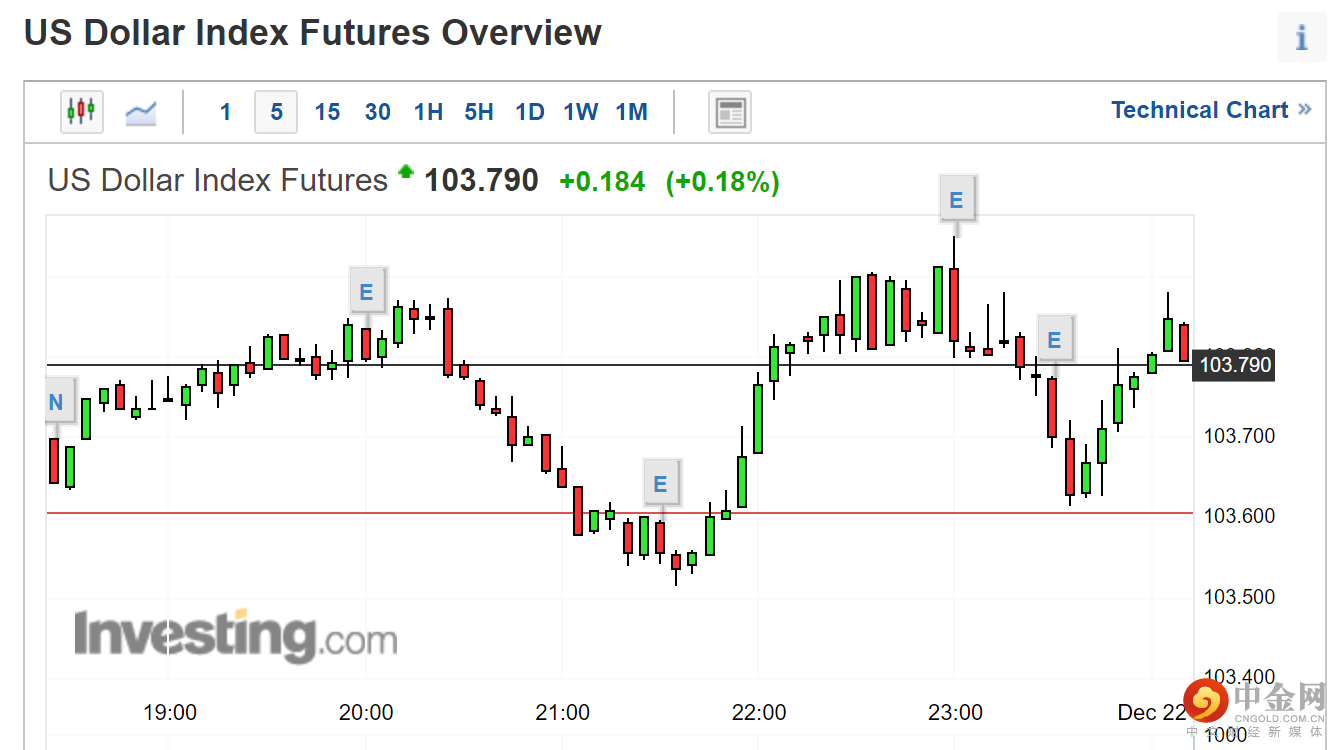Select the 15 minute interval
The image size is (1340, 750).
click(x=327, y=112)
